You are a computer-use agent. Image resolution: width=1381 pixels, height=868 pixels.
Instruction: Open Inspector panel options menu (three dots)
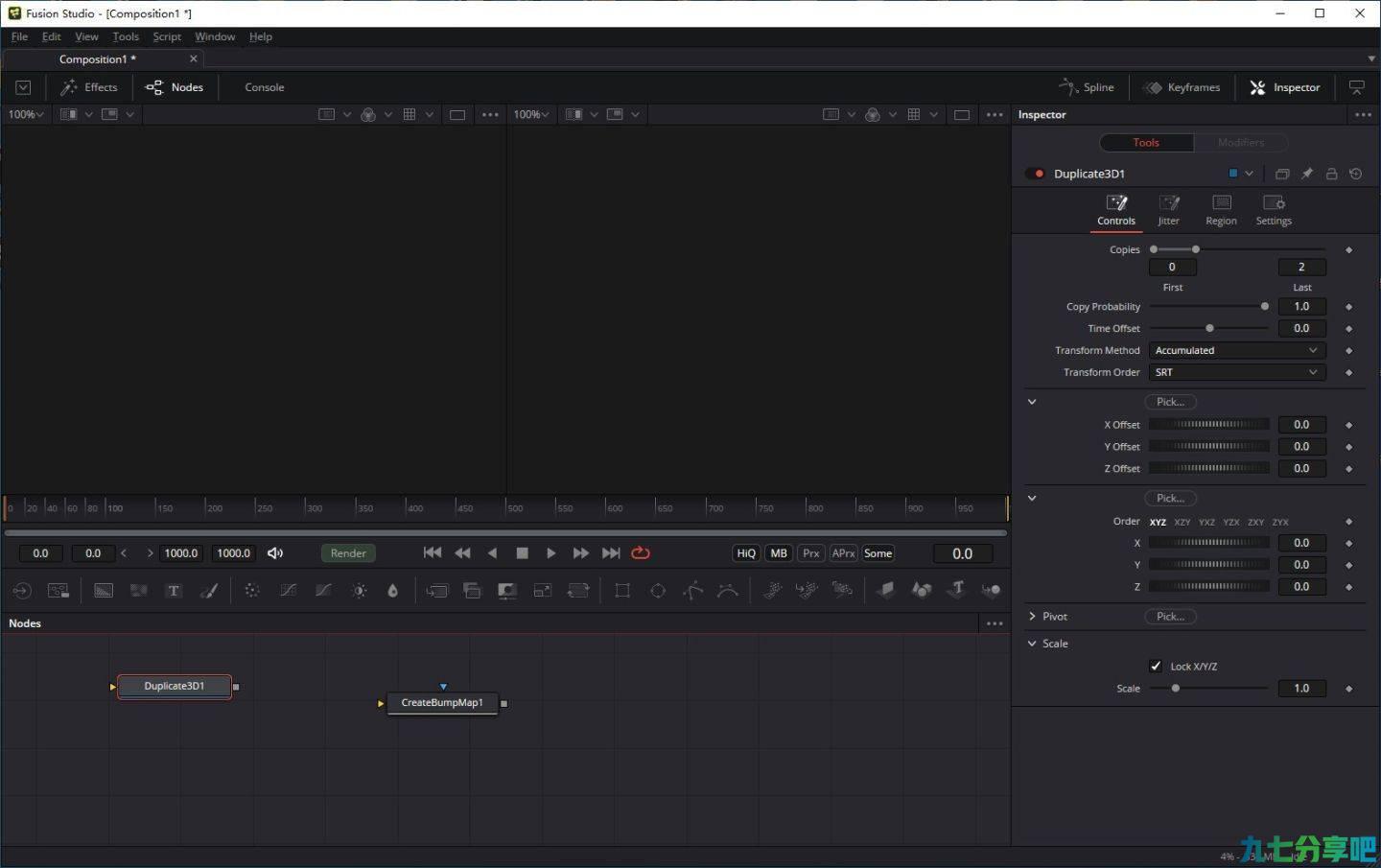[1363, 114]
